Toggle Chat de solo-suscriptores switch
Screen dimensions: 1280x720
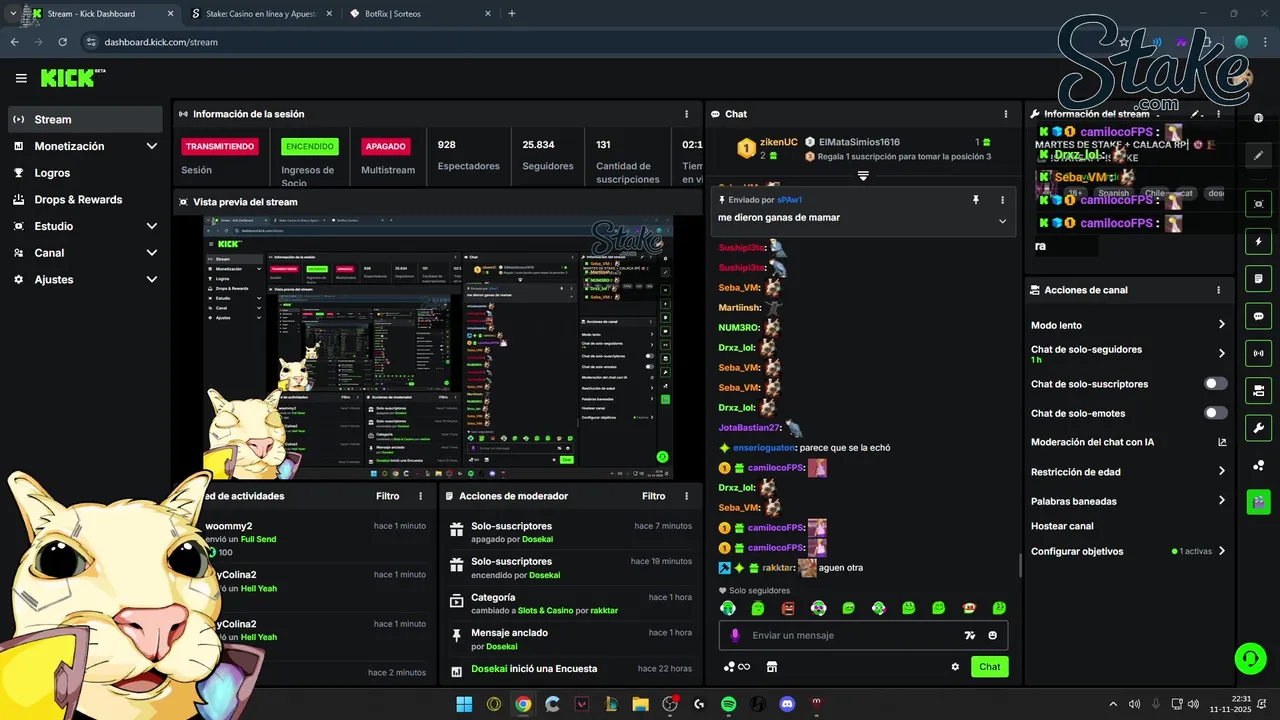coord(1216,384)
